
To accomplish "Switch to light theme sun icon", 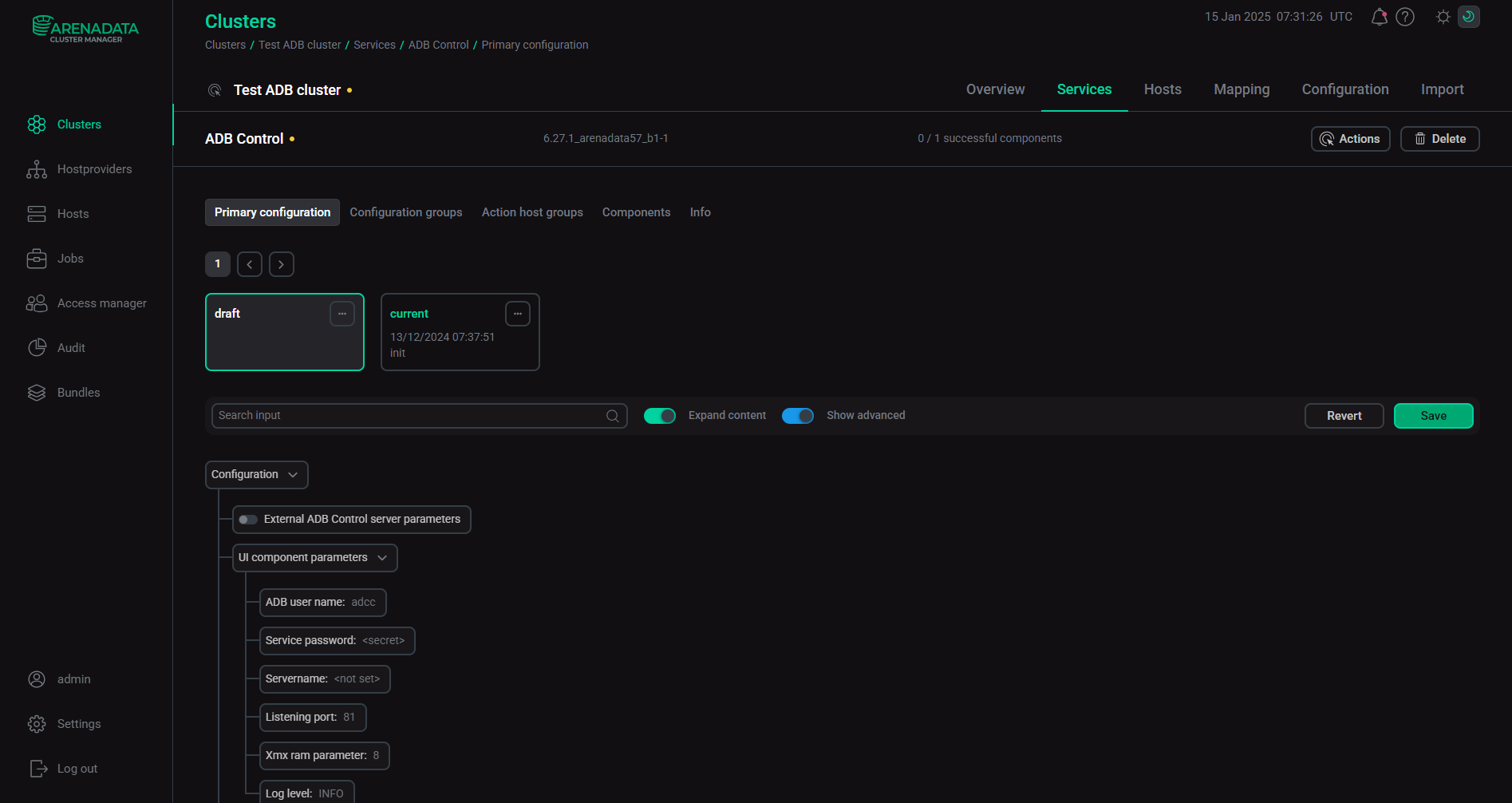I will click(x=1443, y=17).
